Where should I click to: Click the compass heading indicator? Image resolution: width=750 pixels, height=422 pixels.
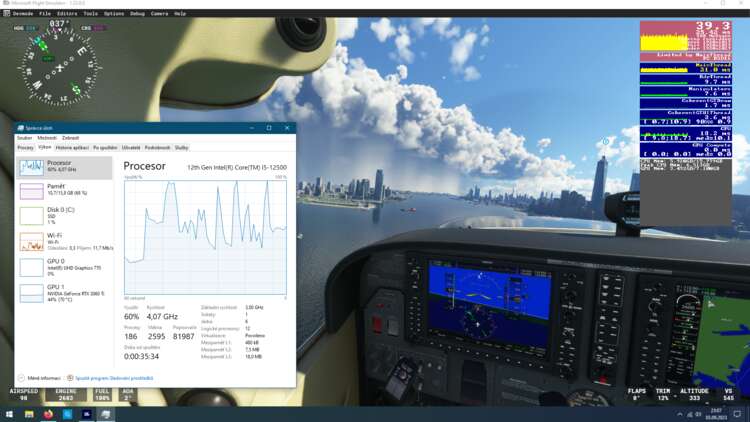pos(59,67)
